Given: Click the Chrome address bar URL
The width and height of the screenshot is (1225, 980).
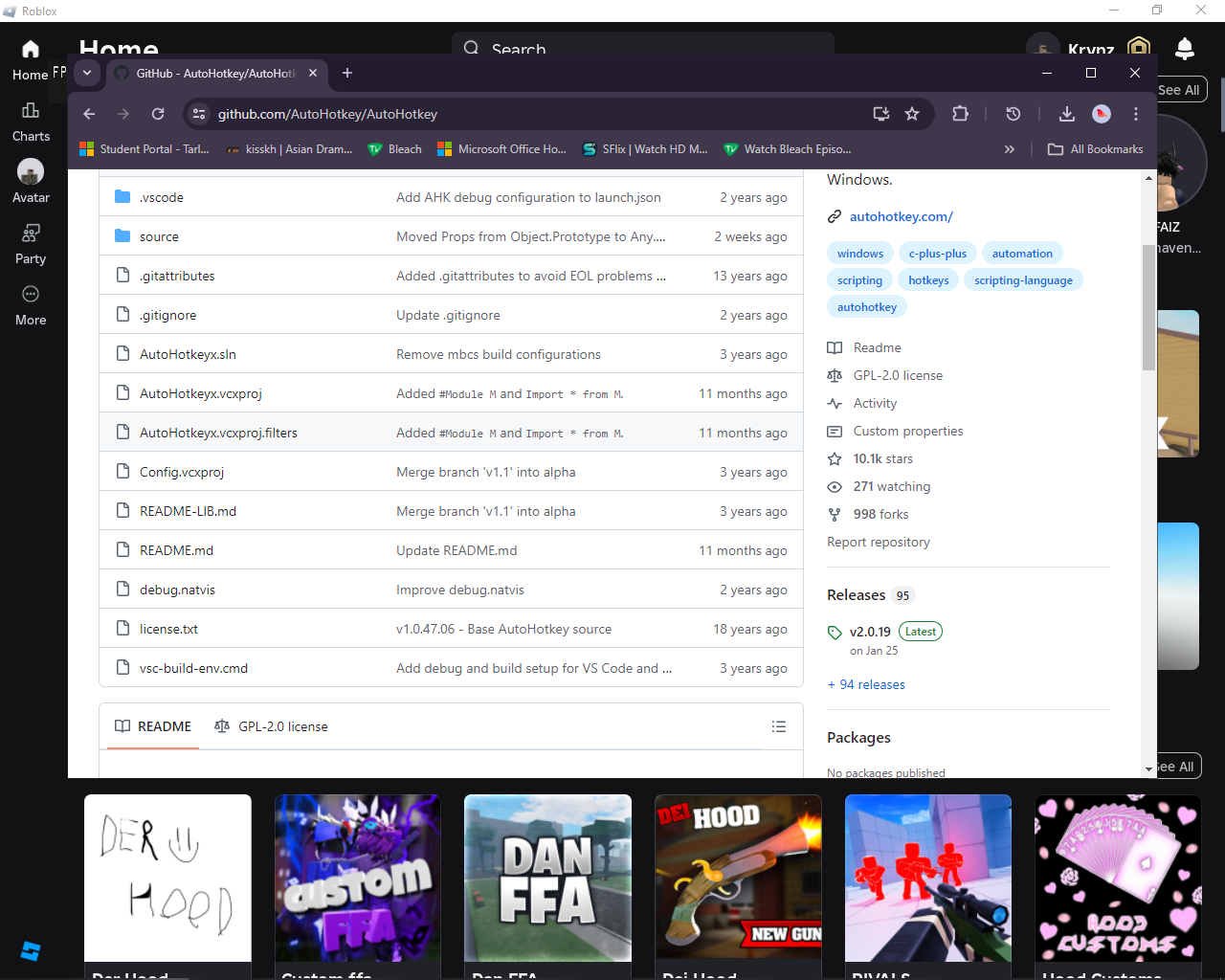Looking at the screenshot, I should 327,114.
